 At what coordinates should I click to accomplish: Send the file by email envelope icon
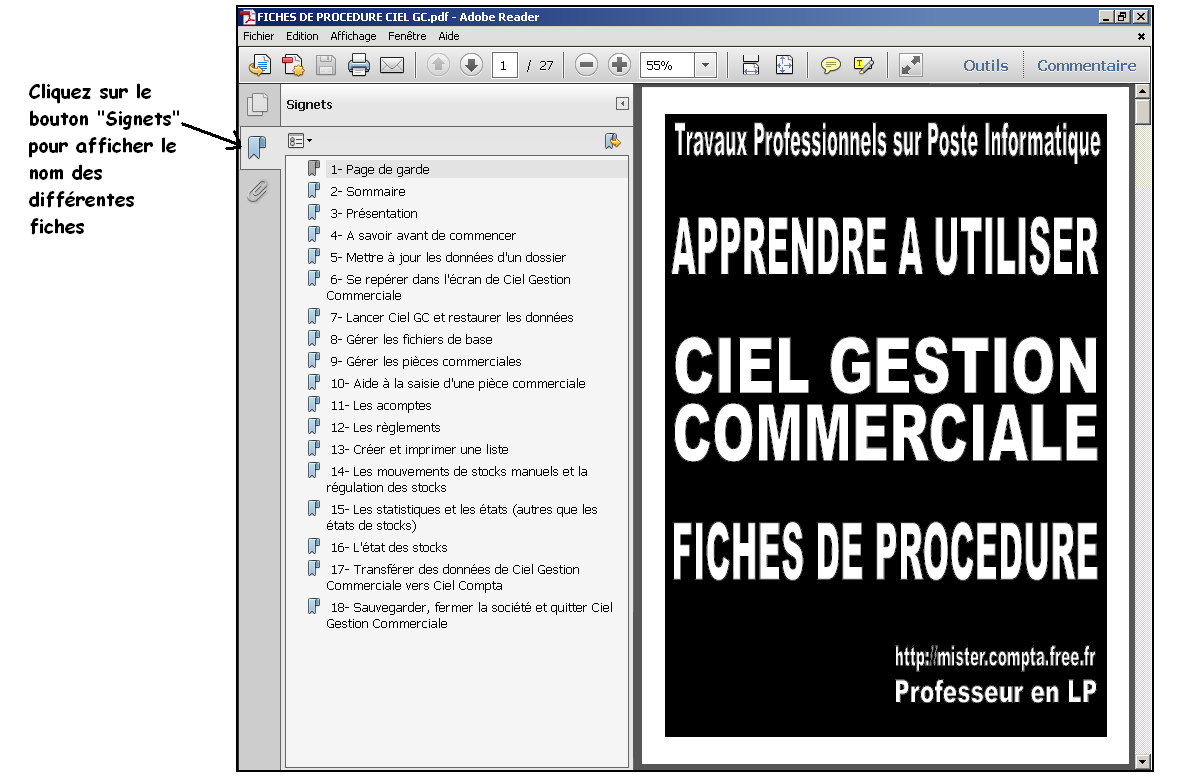(x=392, y=65)
